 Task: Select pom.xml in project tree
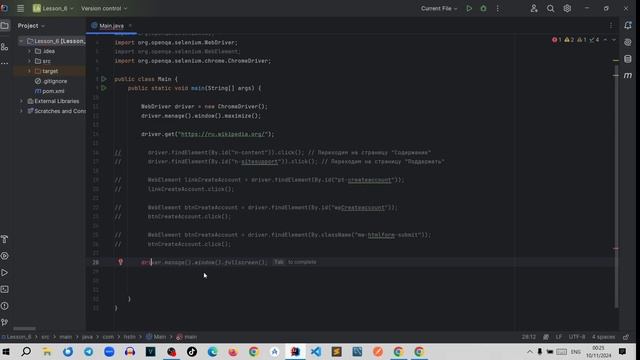coord(53,91)
